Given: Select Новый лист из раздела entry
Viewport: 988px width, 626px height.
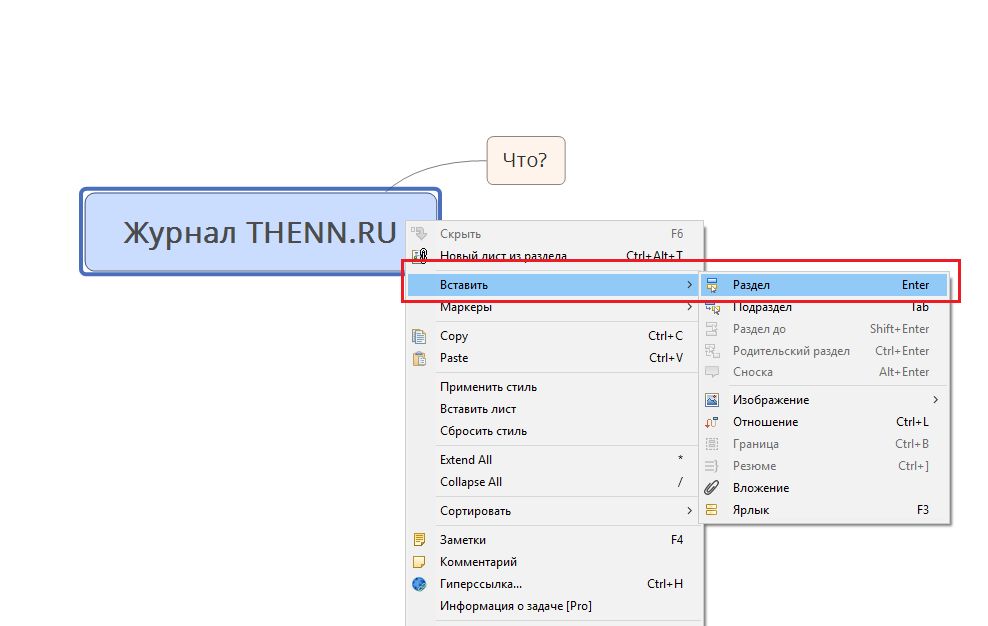Looking at the screenshot, I should (x=554, y=255).
